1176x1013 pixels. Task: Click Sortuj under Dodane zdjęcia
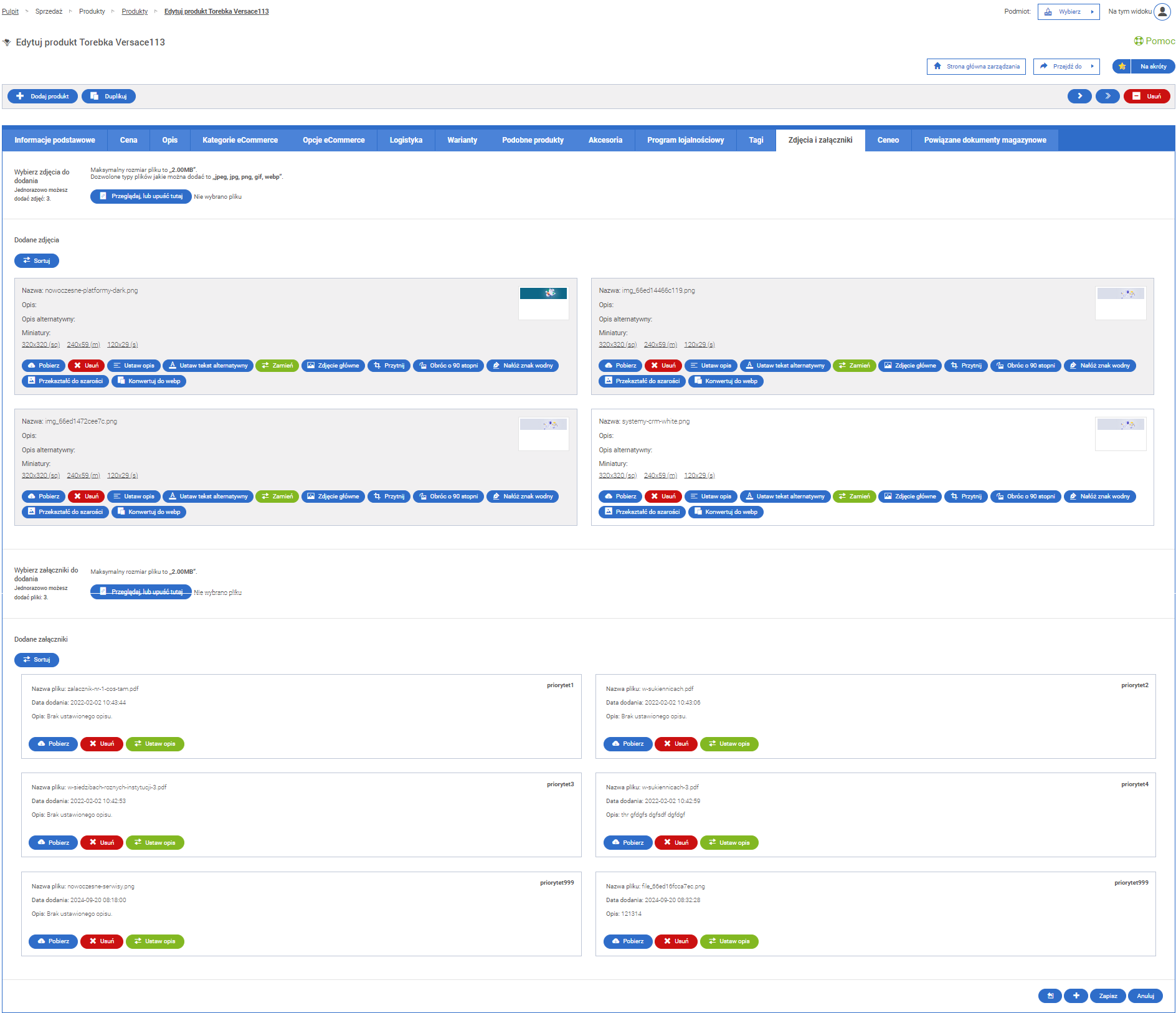(36, 261)
